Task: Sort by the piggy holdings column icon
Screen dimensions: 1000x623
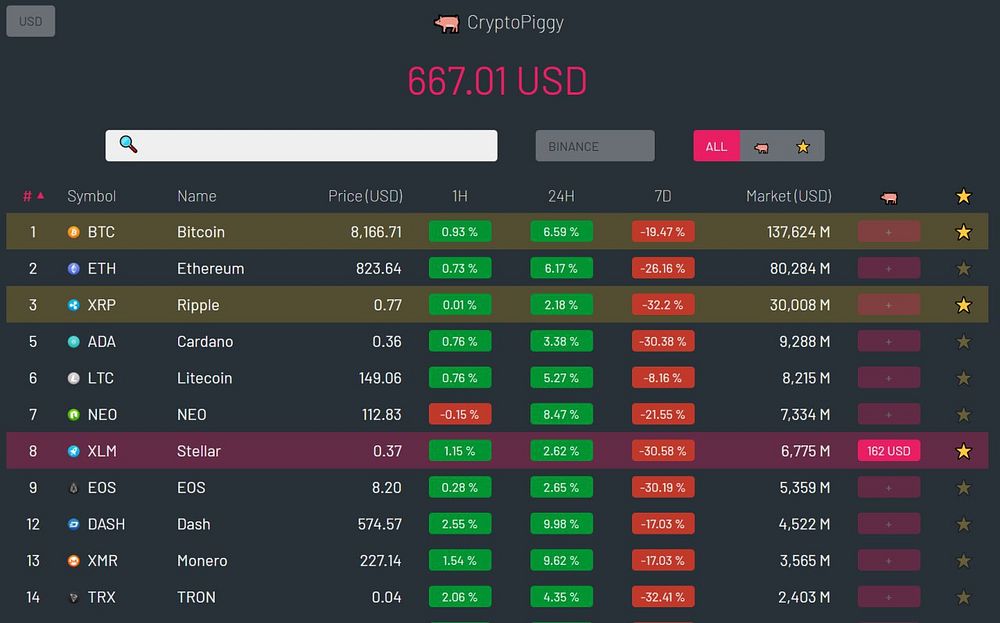Action: (x=888, y=198)
